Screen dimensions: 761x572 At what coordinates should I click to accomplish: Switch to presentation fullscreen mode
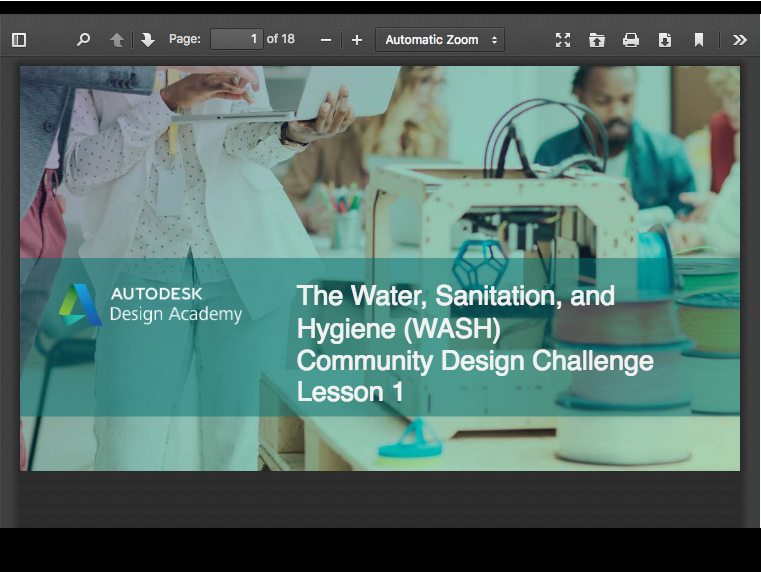(x=563, y=40)
